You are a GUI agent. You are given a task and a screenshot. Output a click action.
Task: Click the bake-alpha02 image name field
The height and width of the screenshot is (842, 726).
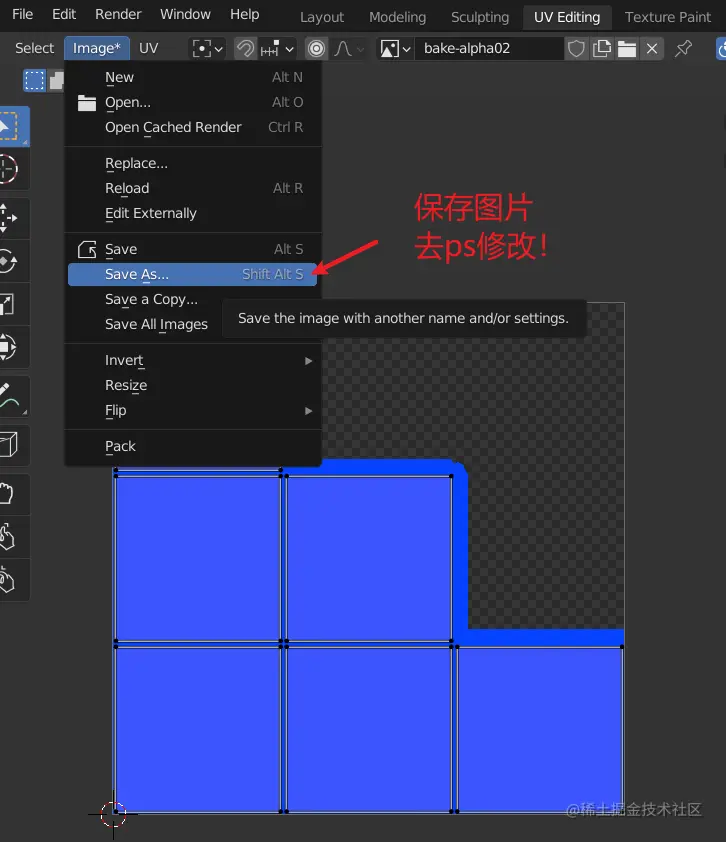[x=489, y=49]
